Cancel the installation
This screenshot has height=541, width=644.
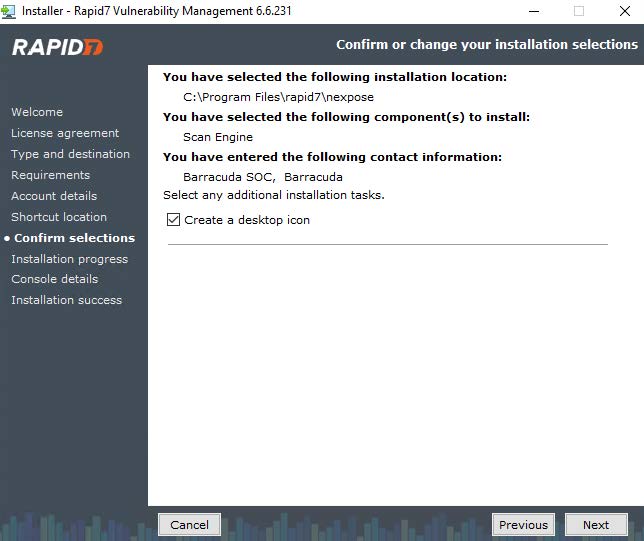coord(189,525)
